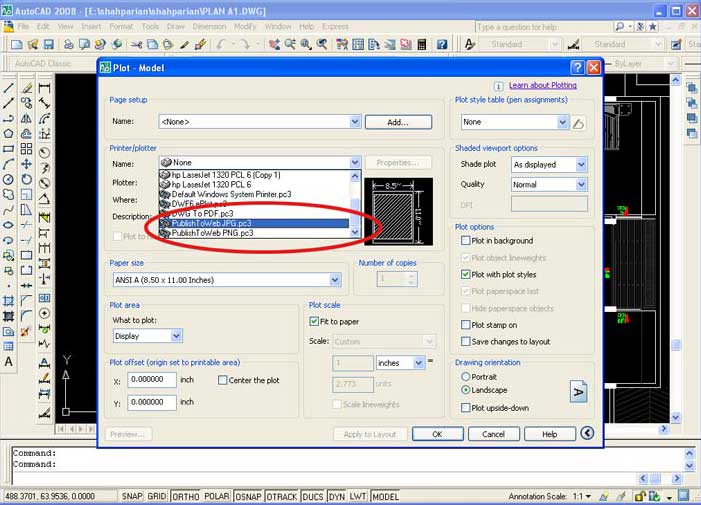The height and width of the screenshot is (505, 701).
Task: Open the Modify menu
Action: 245,26
